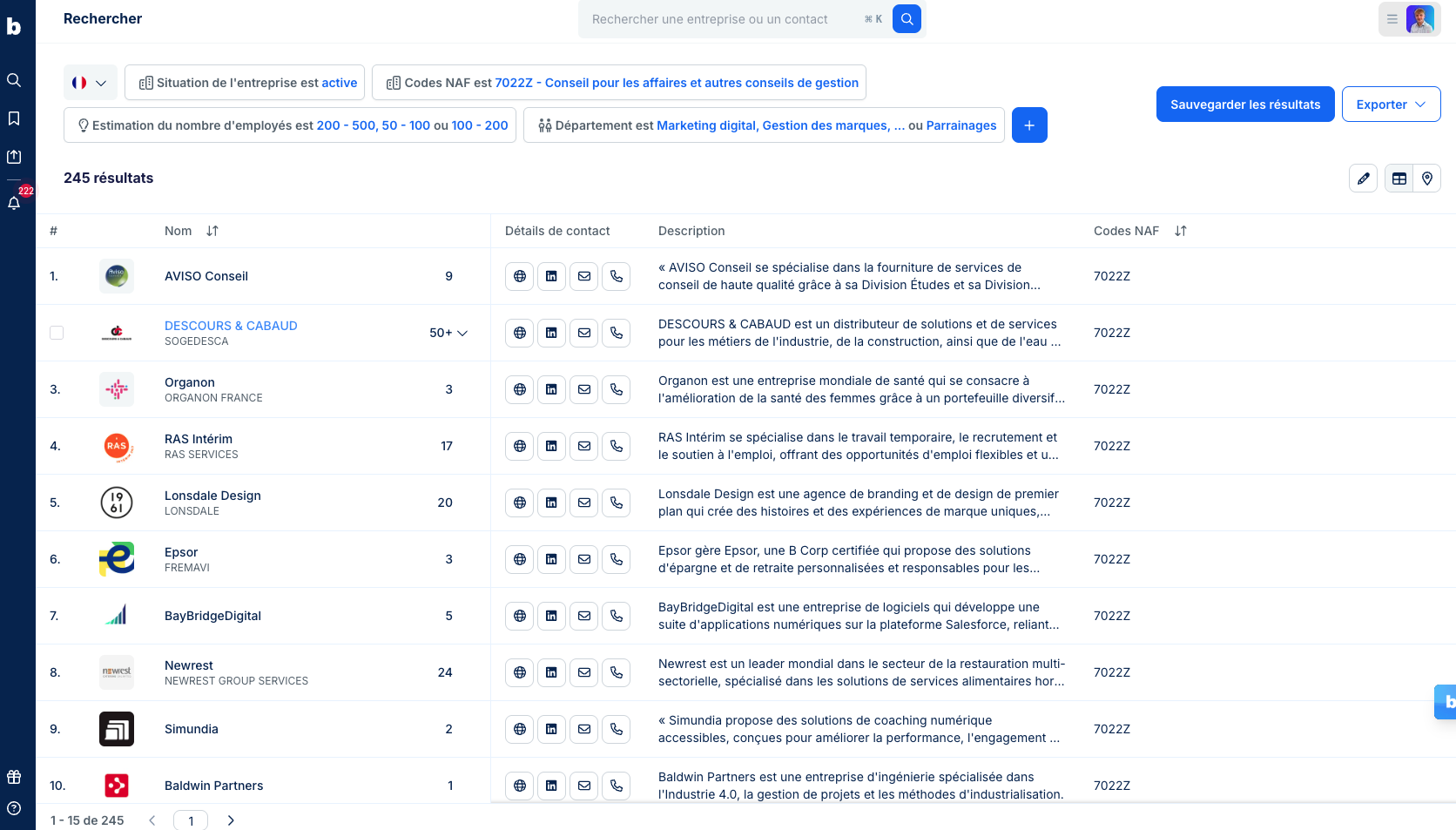Image resolution: width=1456 pixels, height=830 pixels.
Task: Click the Simundia company name
Action: click(x=192, y=729)
